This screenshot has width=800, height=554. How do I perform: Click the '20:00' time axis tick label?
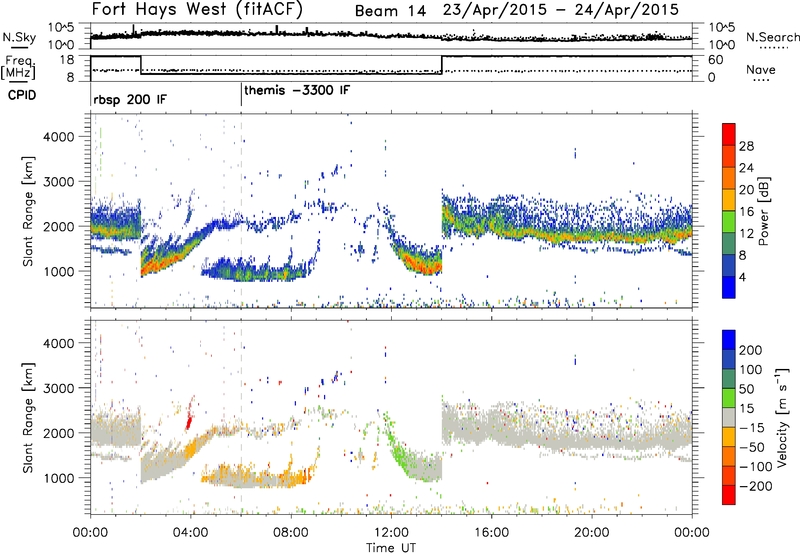(x=592, y=533)
